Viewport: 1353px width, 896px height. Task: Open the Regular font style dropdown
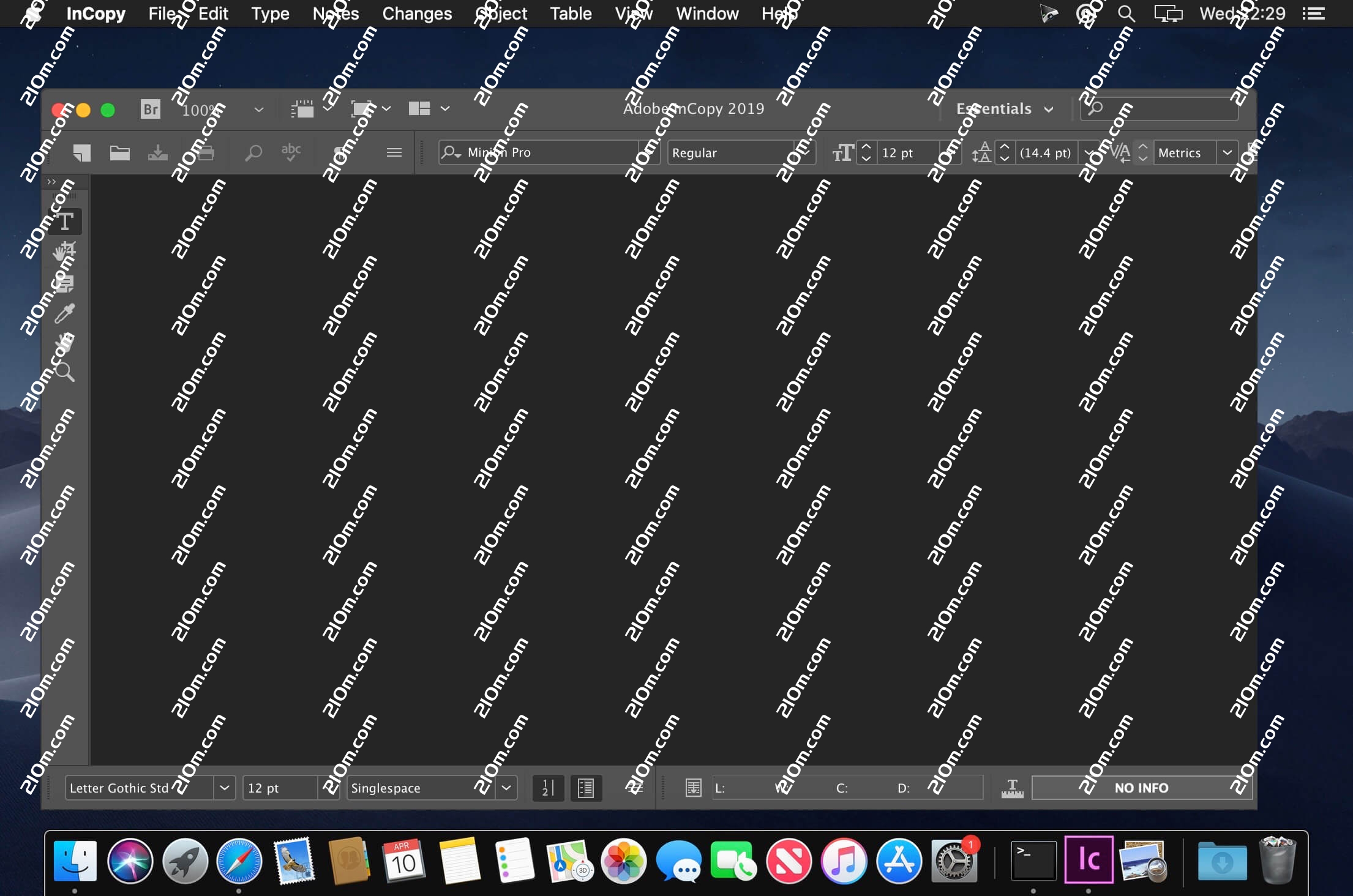(806, 152)
